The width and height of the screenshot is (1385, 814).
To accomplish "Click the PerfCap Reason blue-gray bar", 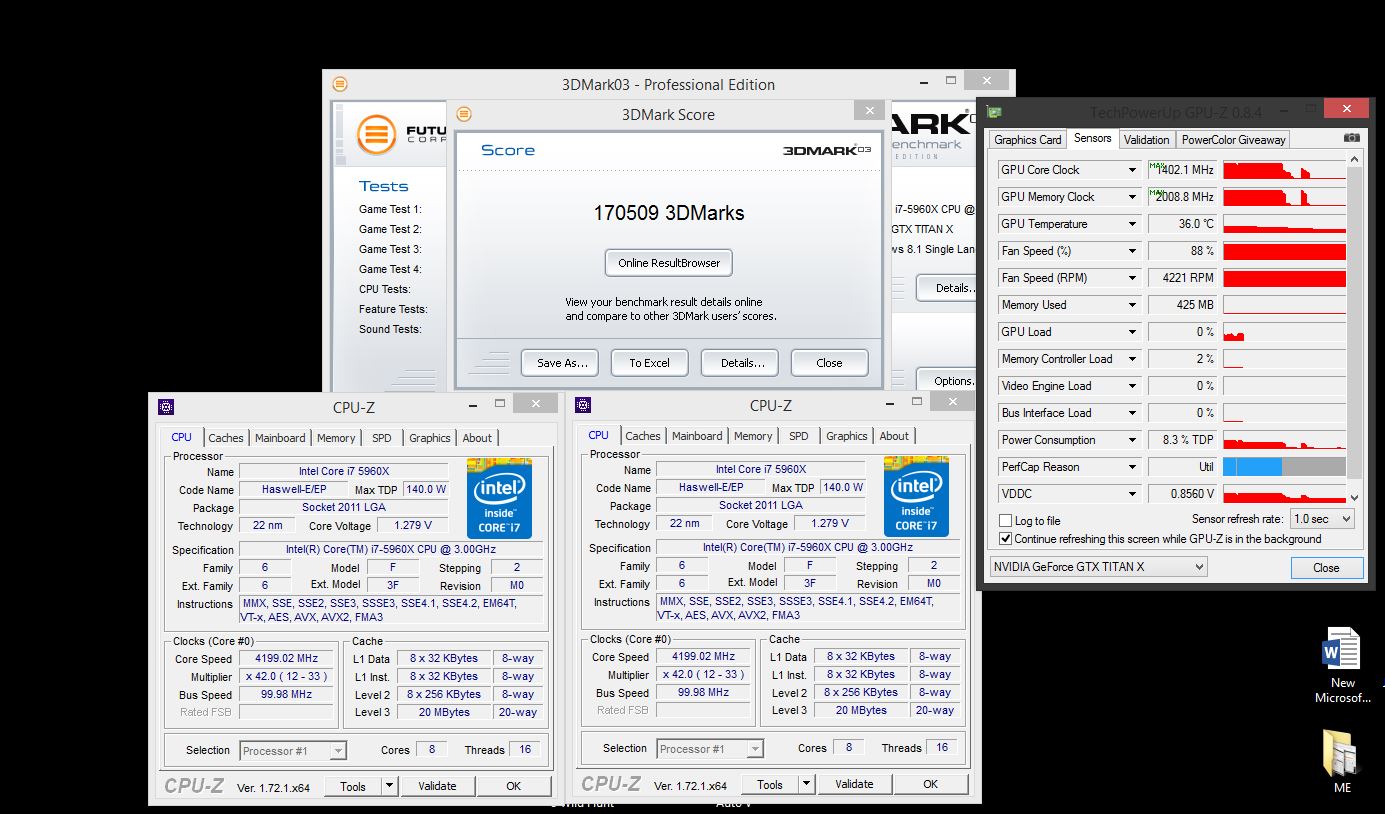I will 1284,467.
